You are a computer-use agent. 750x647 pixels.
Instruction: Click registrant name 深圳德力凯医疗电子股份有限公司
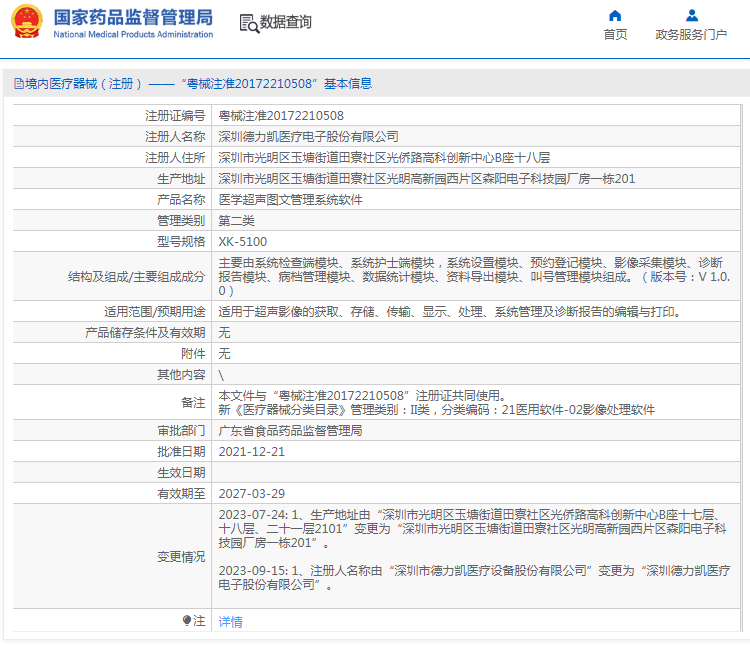309,137
